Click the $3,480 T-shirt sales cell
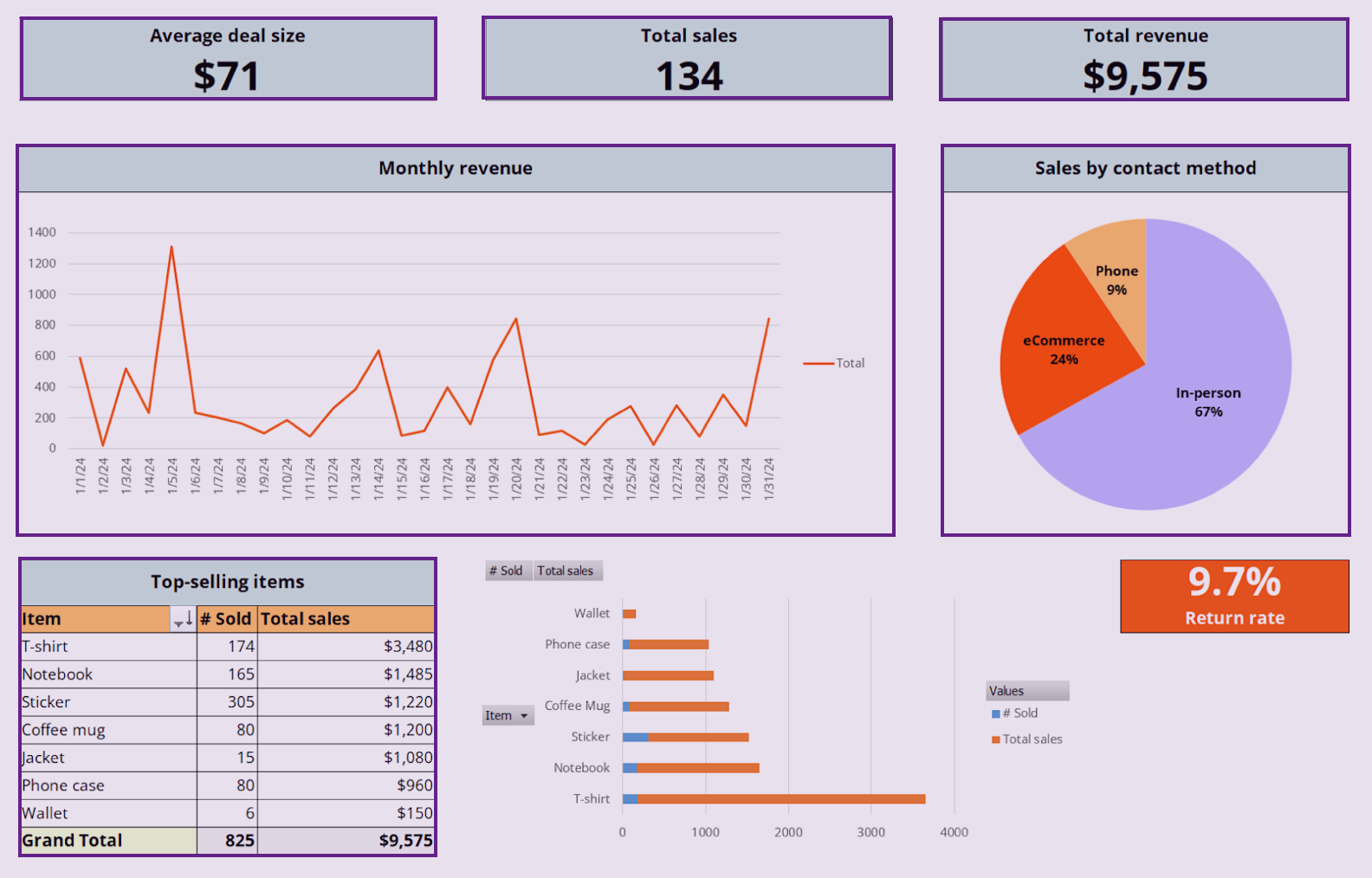The height and width of the screenshot is (878, 1372). (346, 647)
